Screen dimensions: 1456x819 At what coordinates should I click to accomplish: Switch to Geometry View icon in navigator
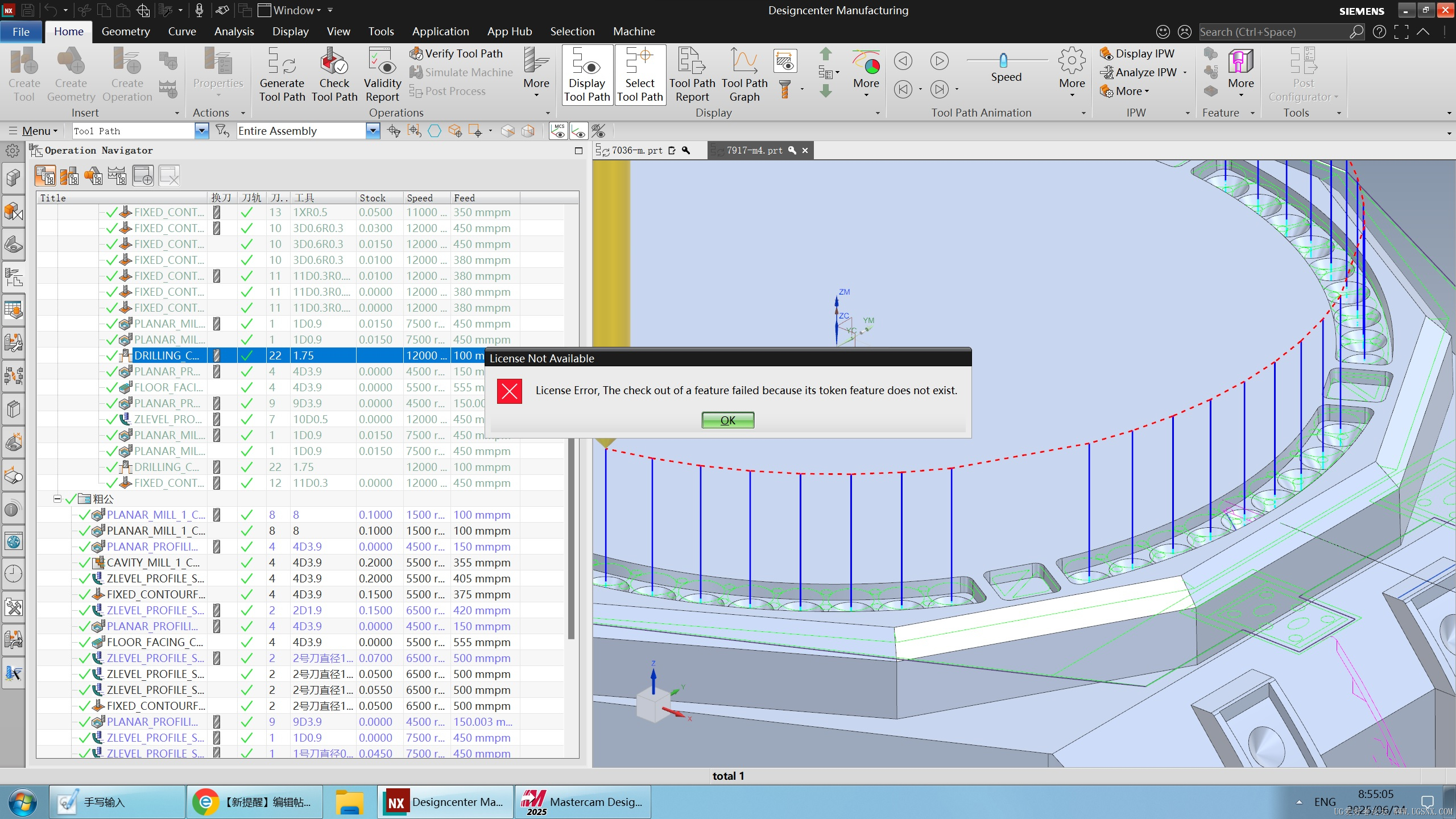(94, 176)
